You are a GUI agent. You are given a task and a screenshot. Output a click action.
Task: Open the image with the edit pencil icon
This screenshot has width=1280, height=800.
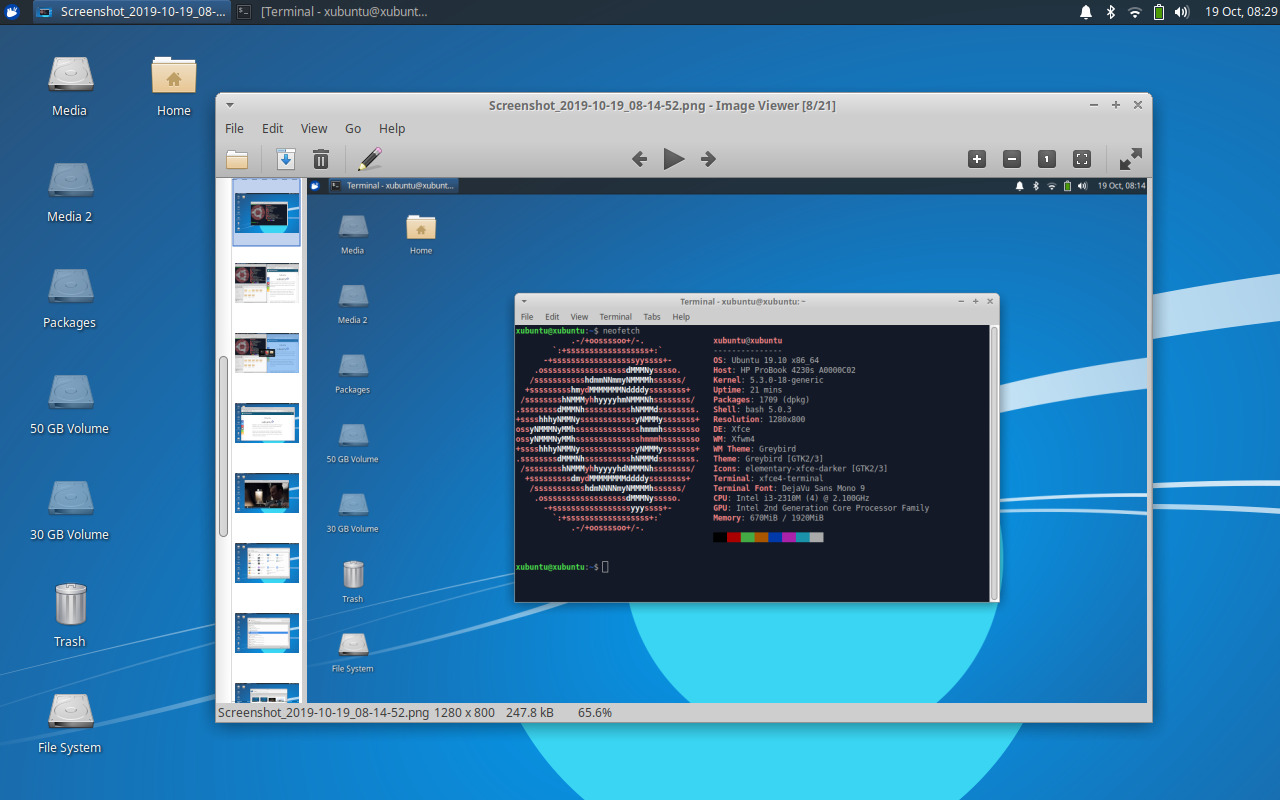[369, 159]
